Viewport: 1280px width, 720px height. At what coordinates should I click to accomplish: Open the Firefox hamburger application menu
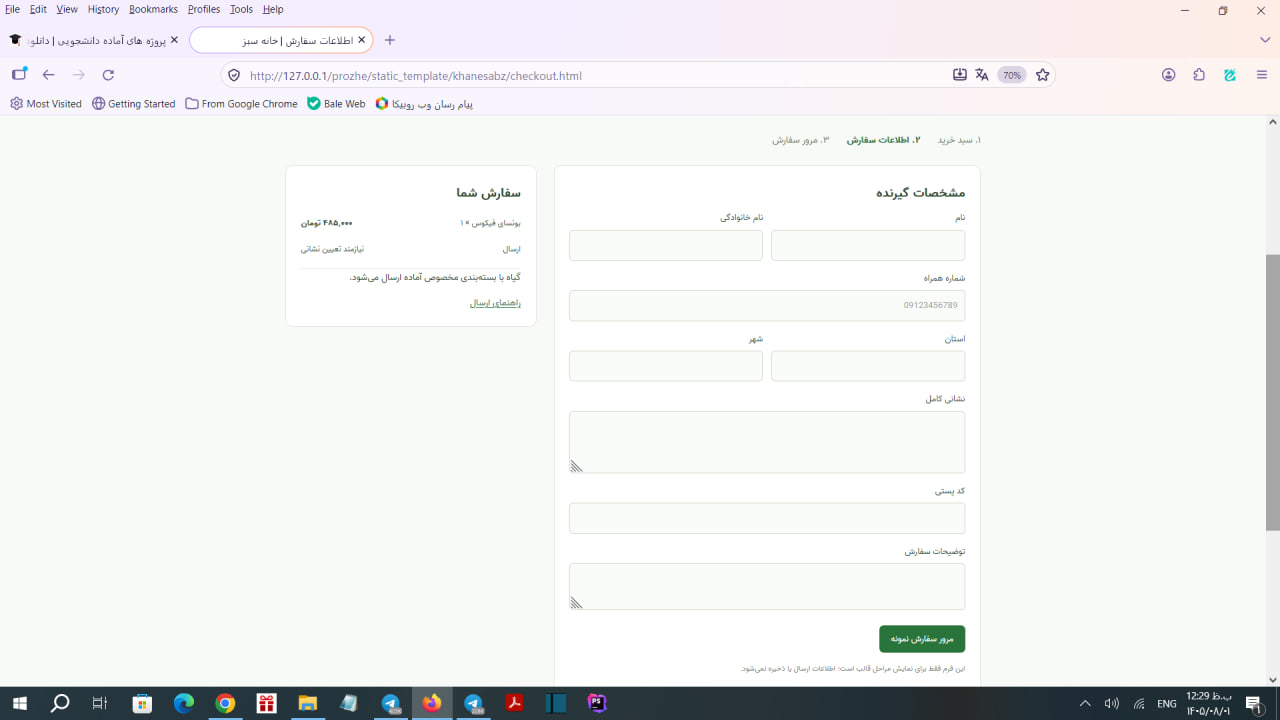click(1262, 75)
